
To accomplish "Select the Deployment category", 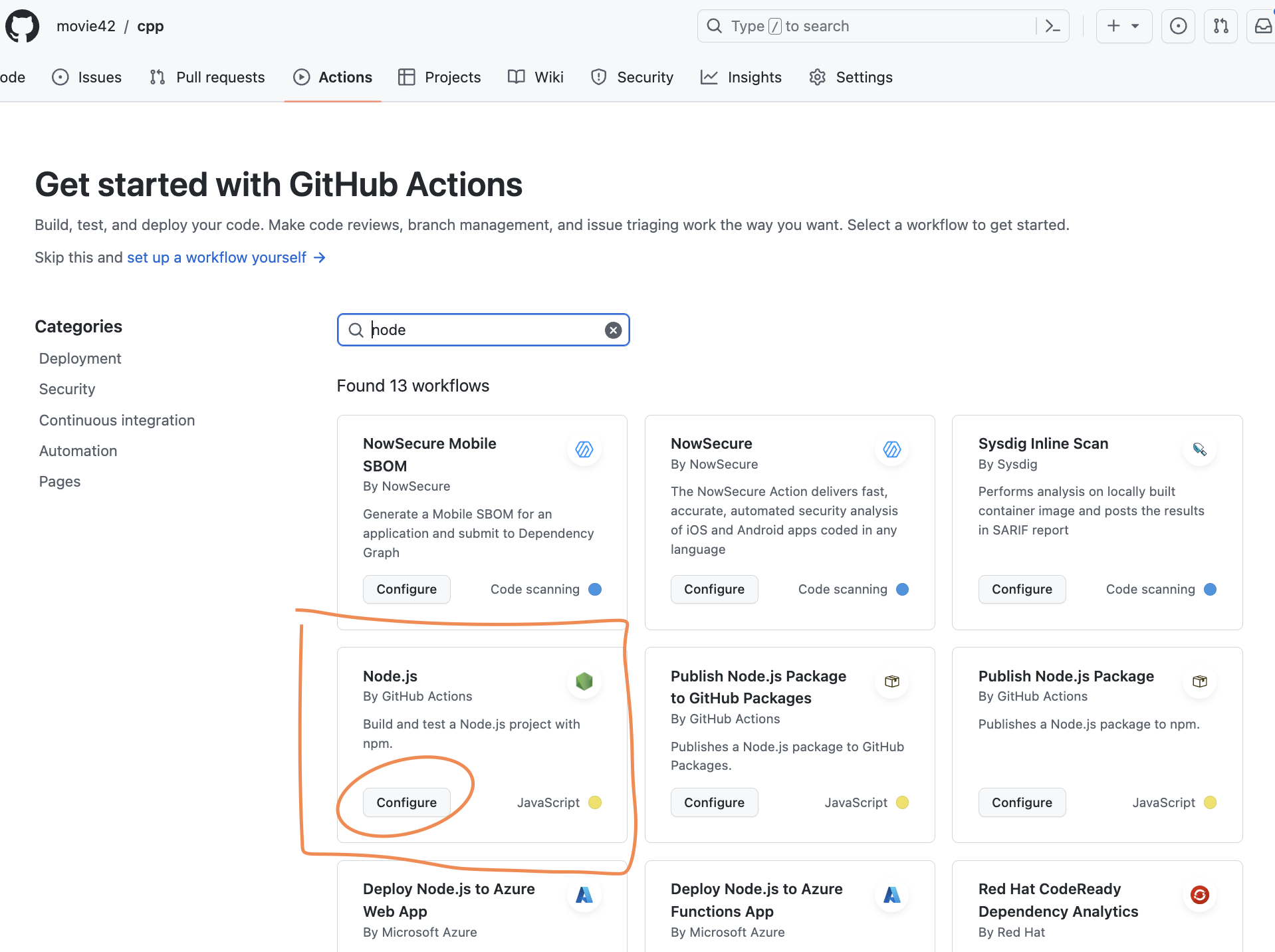I will (80, 358).
